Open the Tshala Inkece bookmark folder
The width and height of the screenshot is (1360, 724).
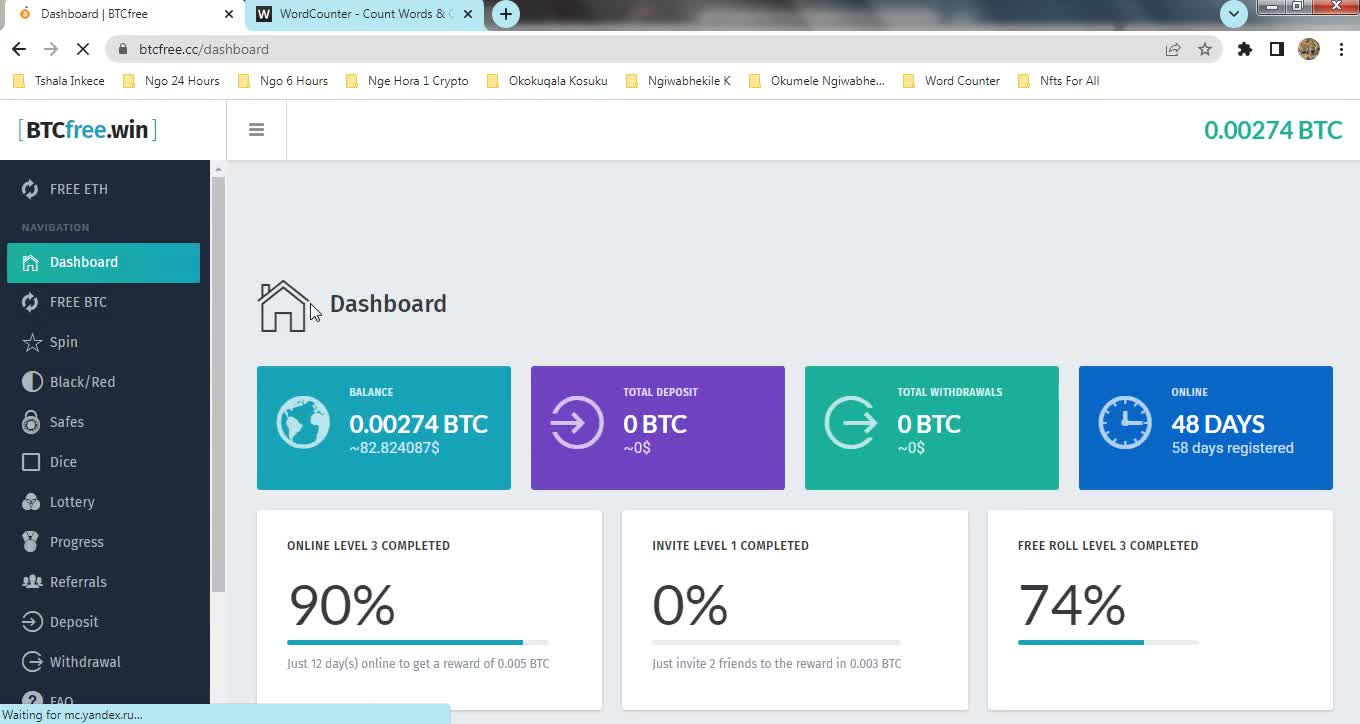[59, 81]
